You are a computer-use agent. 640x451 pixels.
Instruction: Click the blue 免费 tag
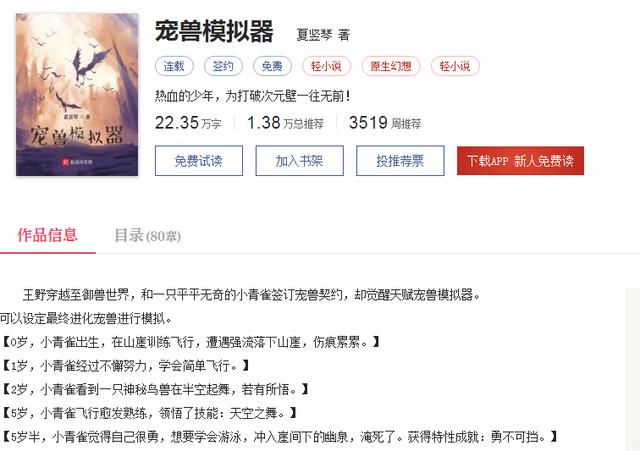click(x=272, y=66)
